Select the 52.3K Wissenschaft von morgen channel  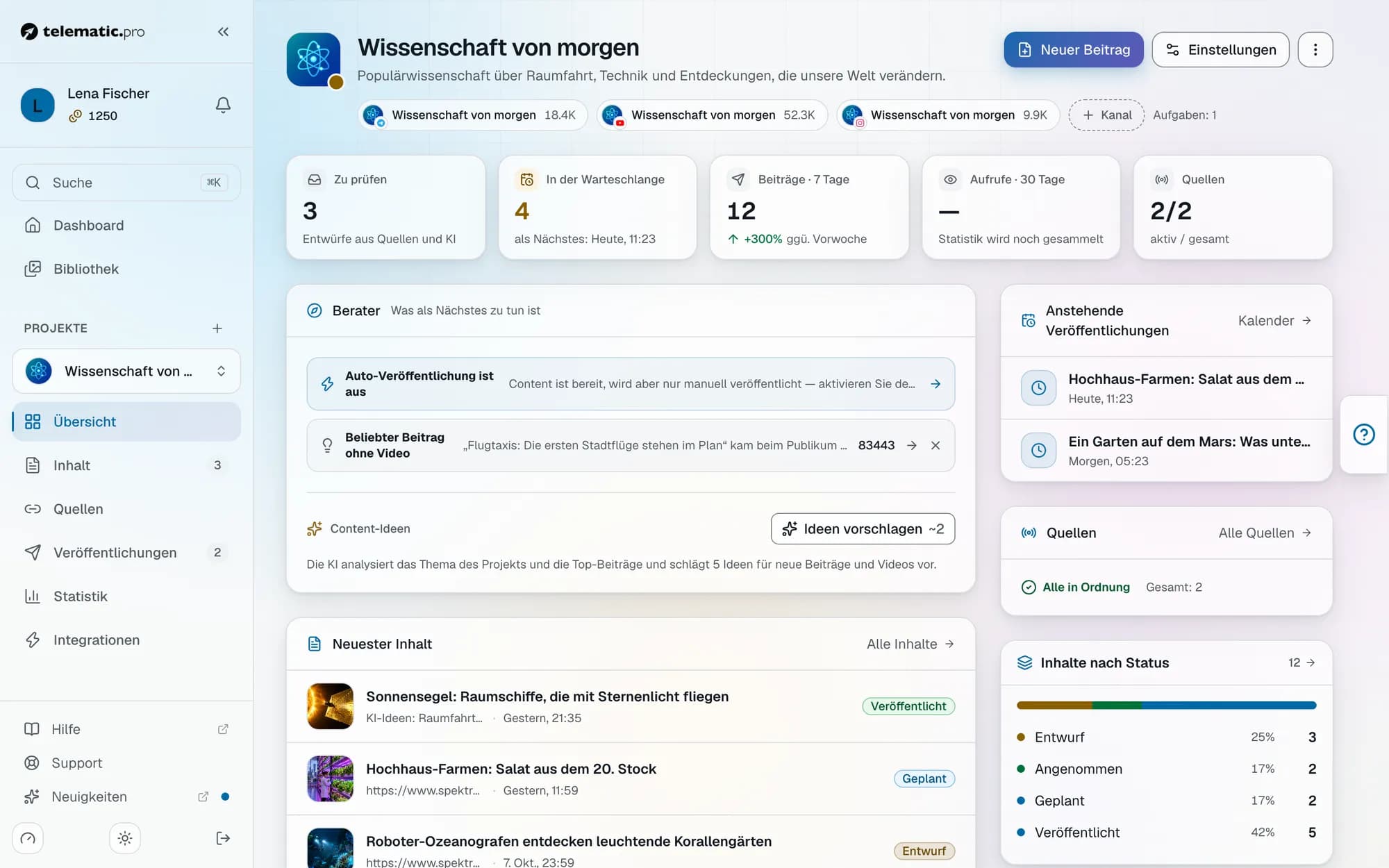pyautogui.click(x=713, y=115)
